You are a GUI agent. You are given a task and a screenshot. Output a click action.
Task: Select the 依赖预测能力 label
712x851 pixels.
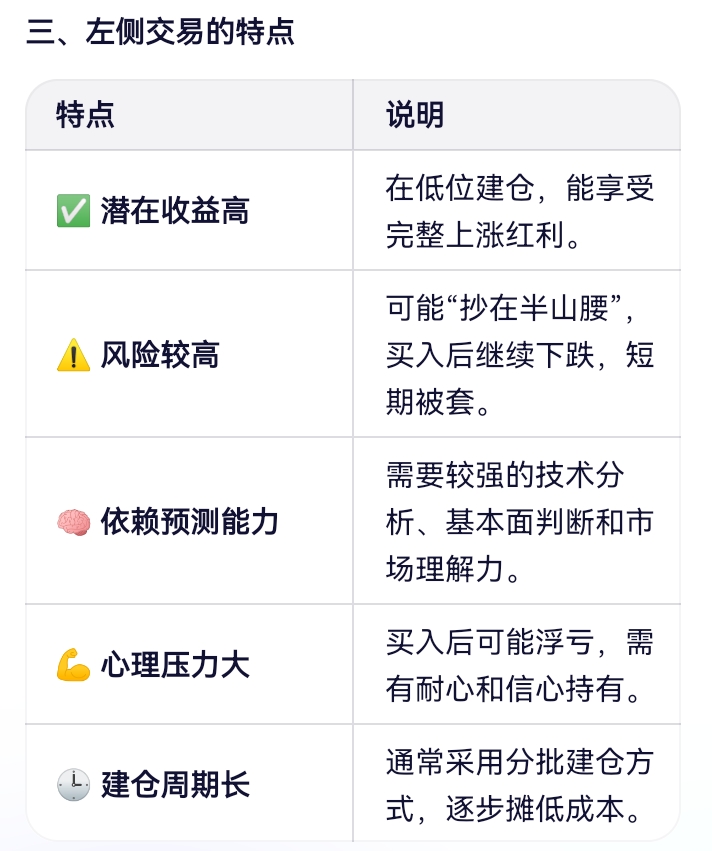click(189, 522)
